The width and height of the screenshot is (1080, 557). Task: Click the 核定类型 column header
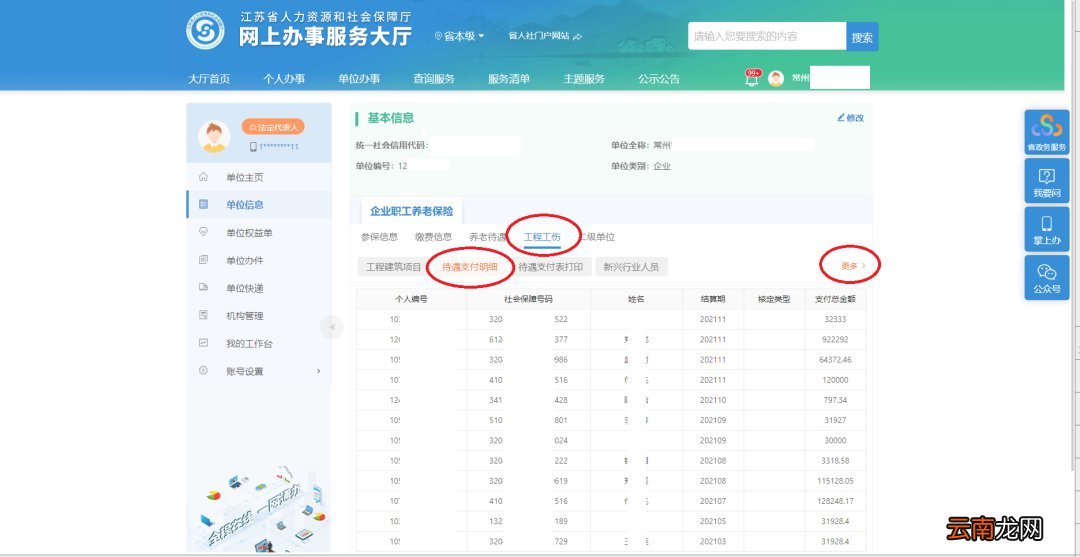(774, 299)
